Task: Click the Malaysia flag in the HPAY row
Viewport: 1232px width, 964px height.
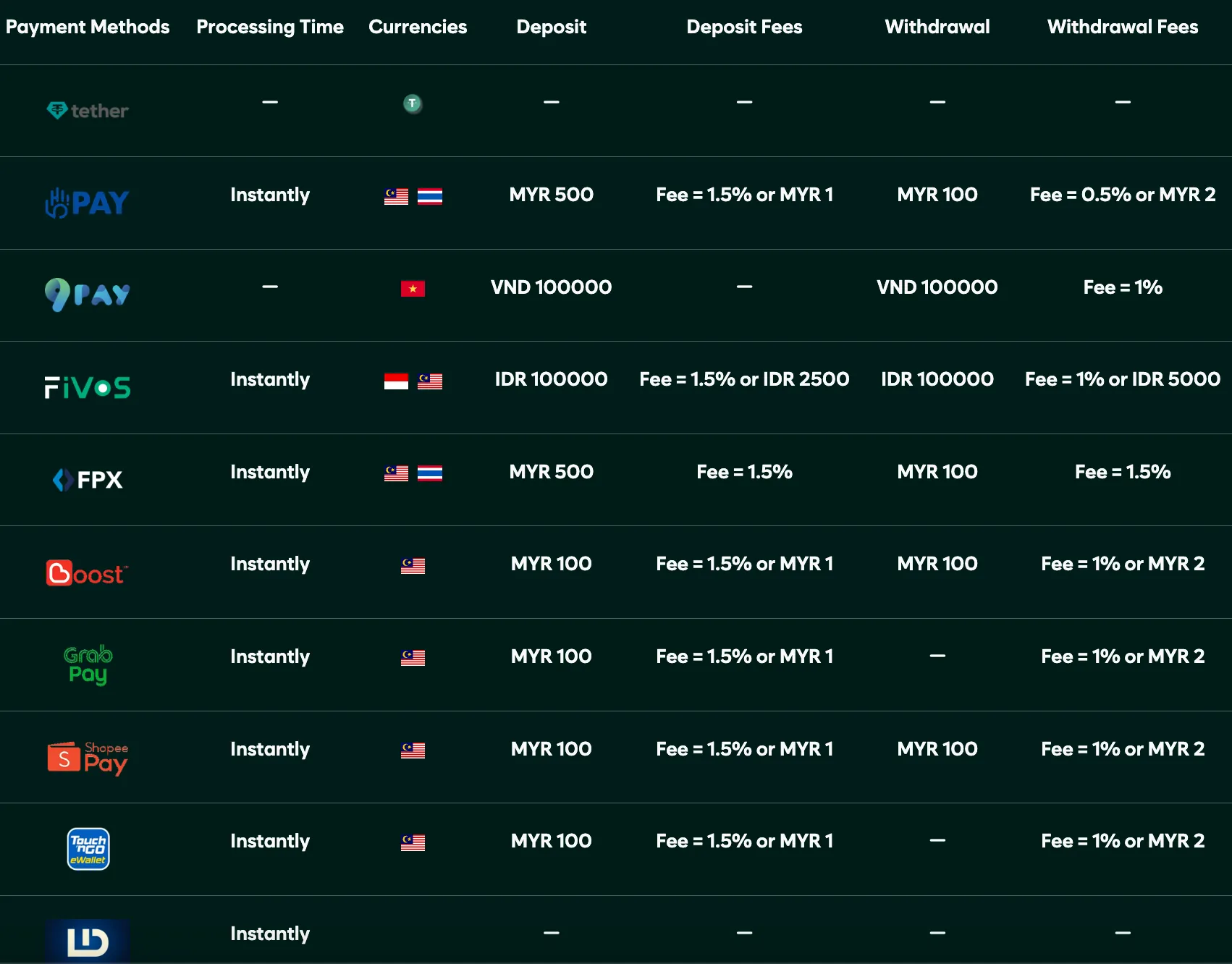Action: point(396,196)
